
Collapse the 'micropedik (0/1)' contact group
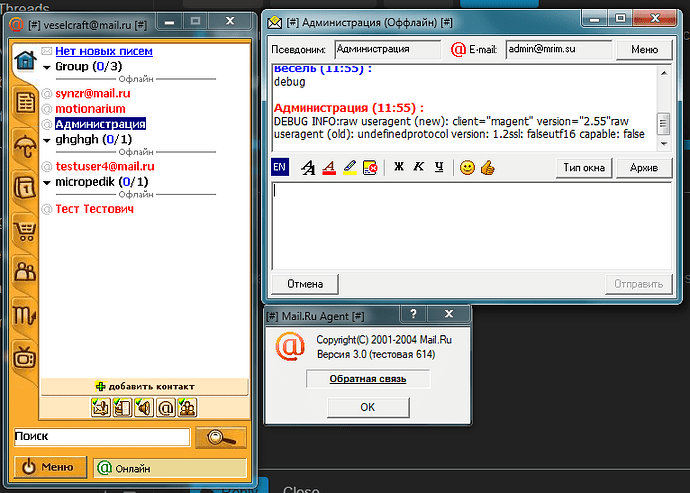tap(47, 183)
